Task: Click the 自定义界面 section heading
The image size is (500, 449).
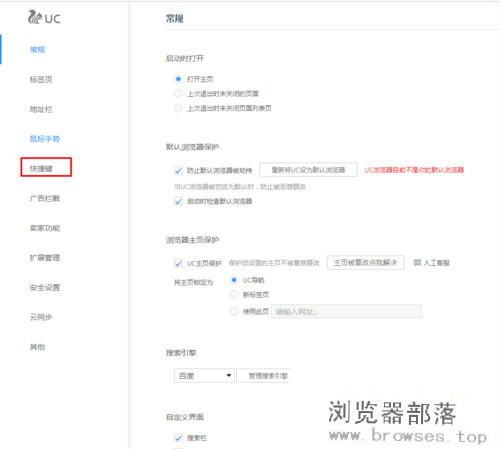Action: [185, 417]
